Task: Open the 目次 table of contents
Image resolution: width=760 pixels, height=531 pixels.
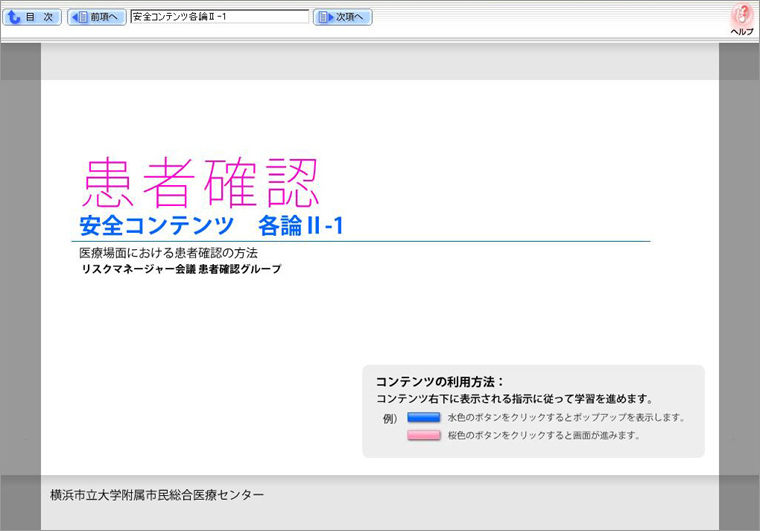Action: point(33,17)
